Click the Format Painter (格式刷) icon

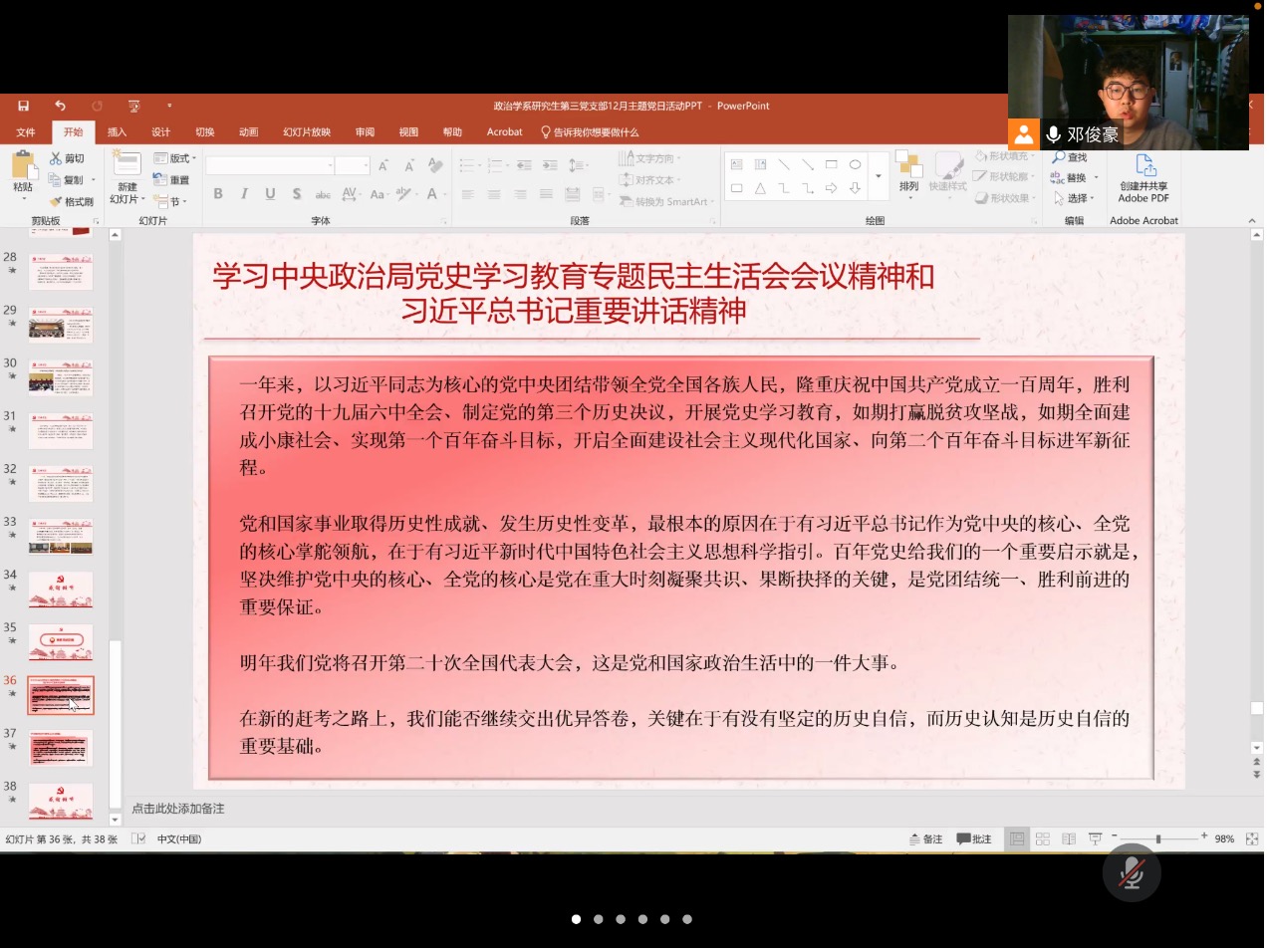[x=57, y=202]
